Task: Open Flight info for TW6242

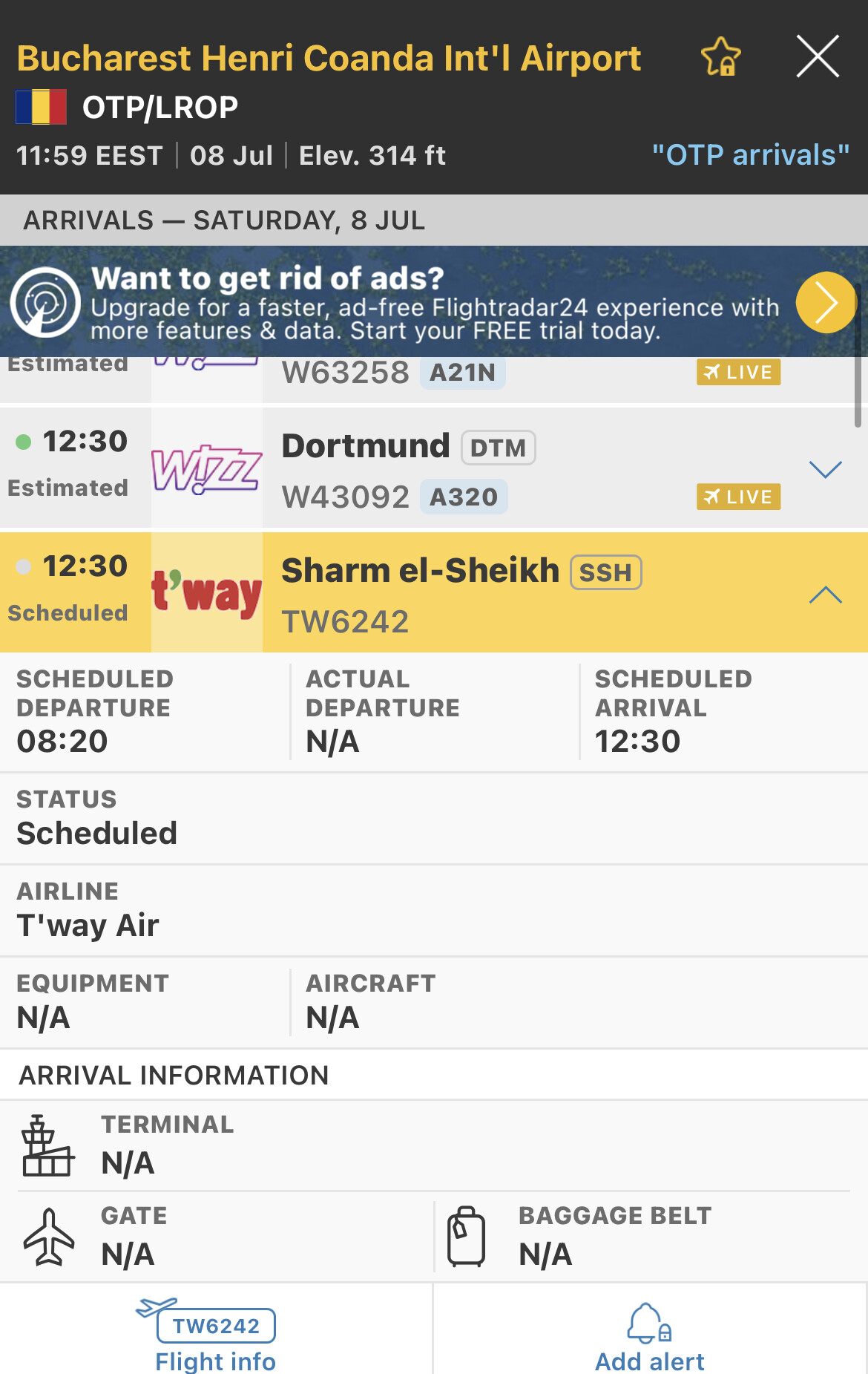Action: point(215,1335)
